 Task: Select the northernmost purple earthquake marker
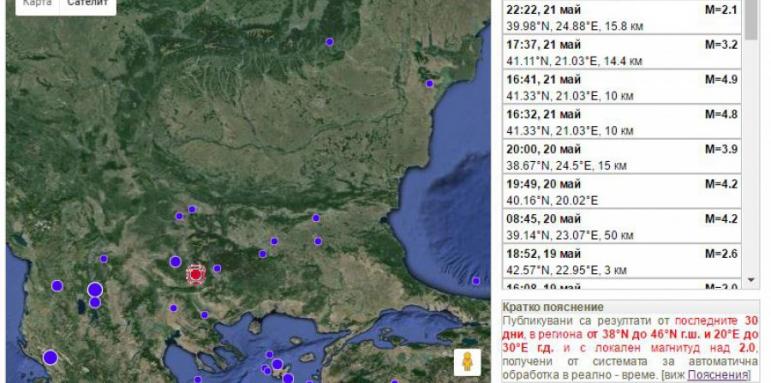pos(329,42)
